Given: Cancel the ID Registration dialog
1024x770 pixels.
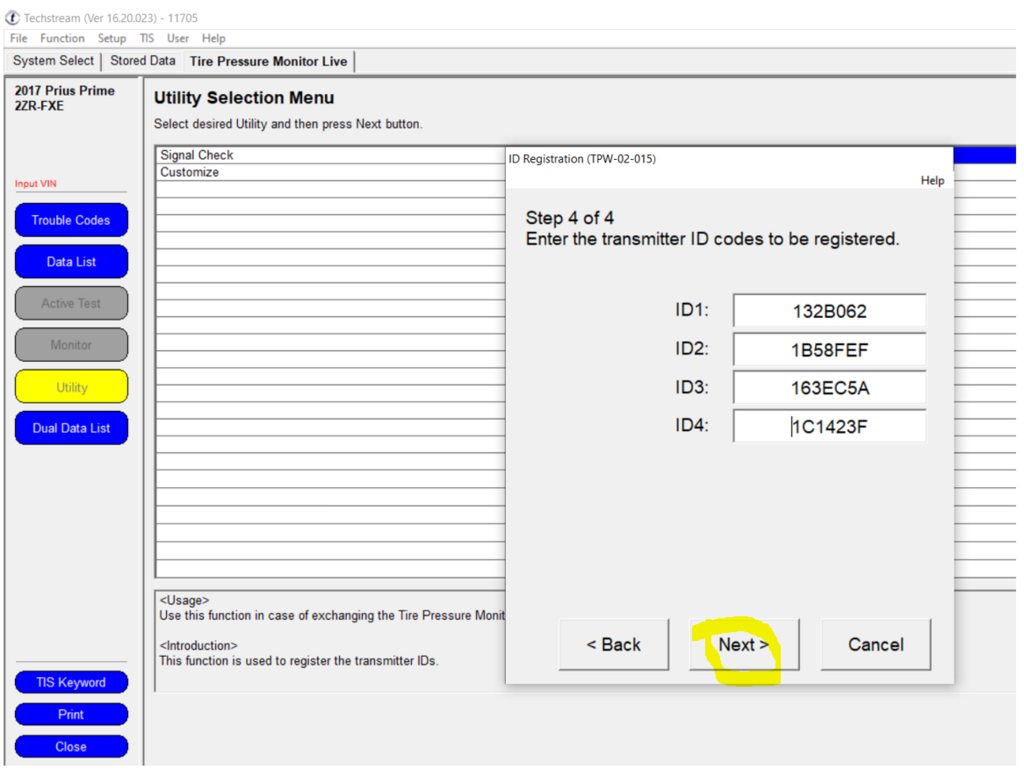Looking at the screenshot, I should [876, 645].
